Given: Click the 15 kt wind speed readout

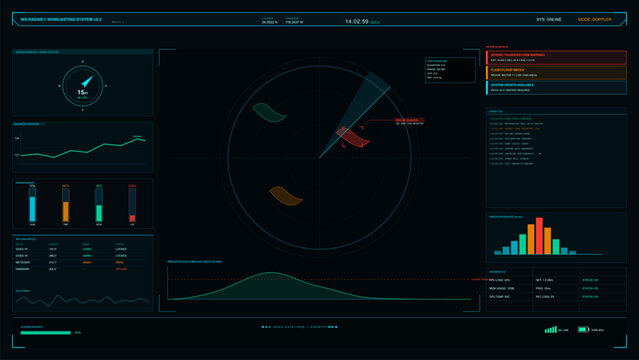Looking at the screenshot, I should click(82, 93).
